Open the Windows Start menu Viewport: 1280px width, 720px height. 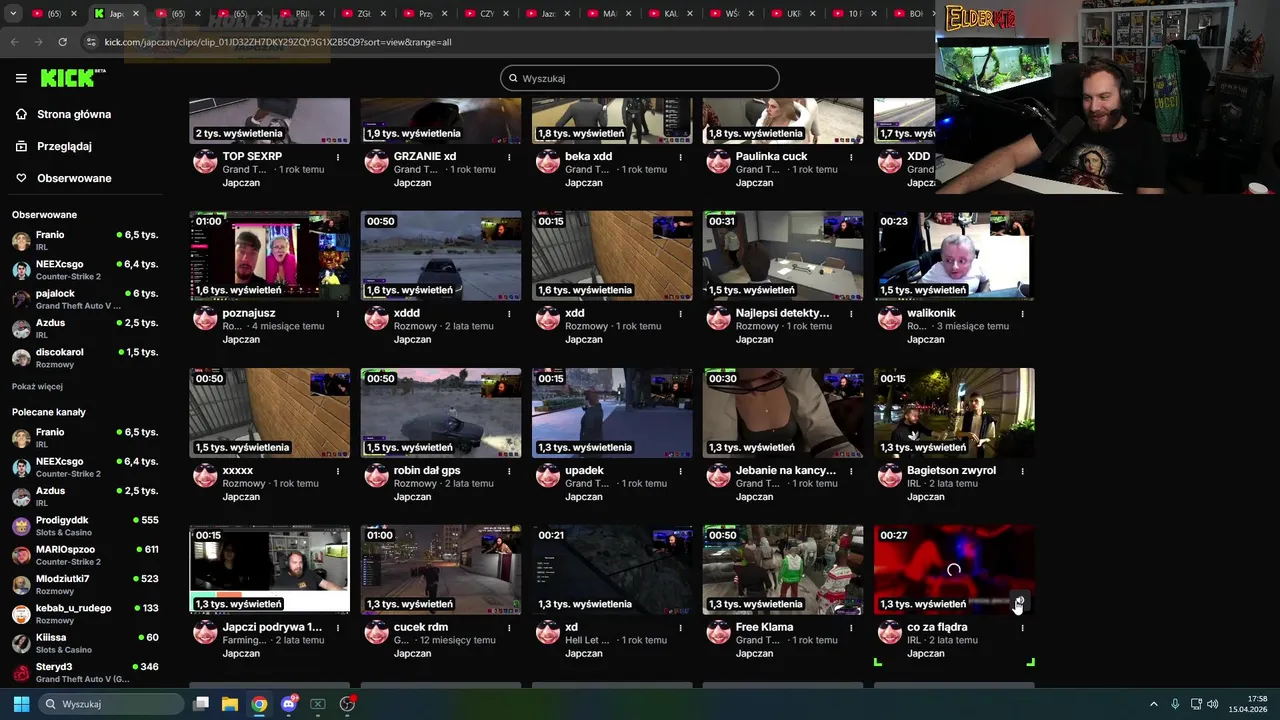click(x=21, y=704)
